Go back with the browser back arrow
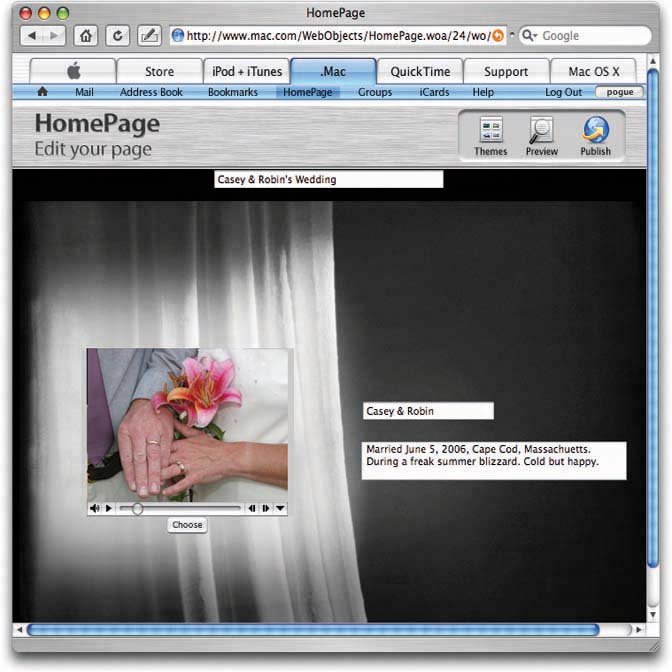Image resolution: width=672 pixels, height=672 pixels. 32,36
